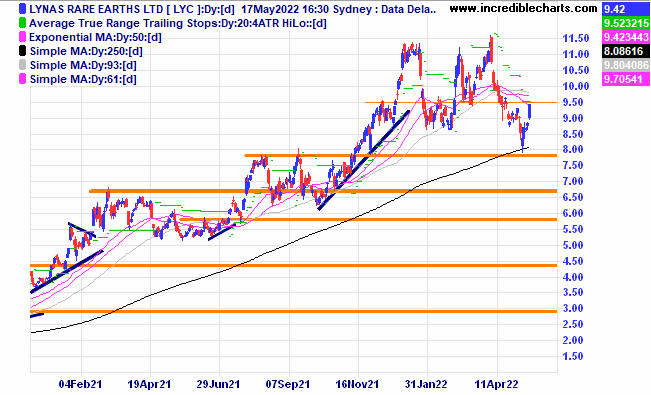Click the 19Apr21 date axis label
Screen dimensions: 651x395
tap(149, 384)
